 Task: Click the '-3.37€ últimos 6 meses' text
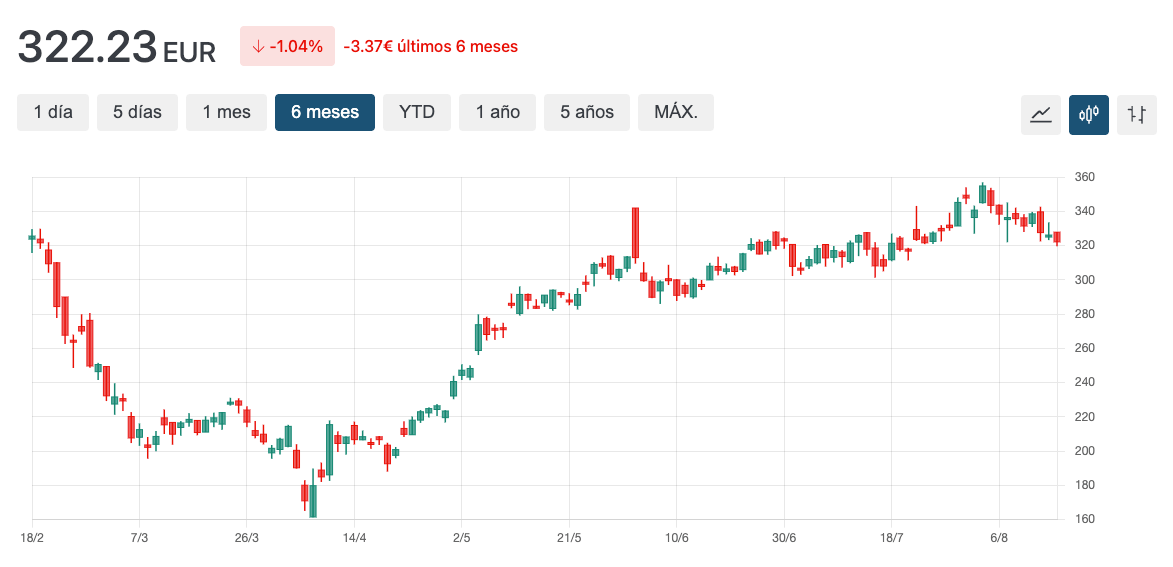430,46
